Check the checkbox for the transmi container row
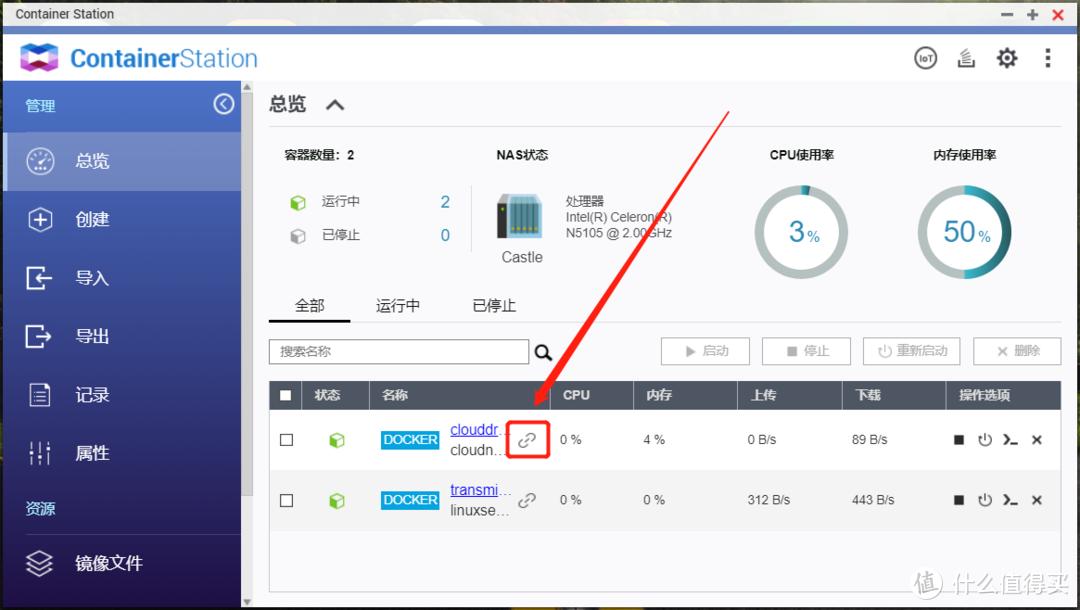 (x=285, y=500)
